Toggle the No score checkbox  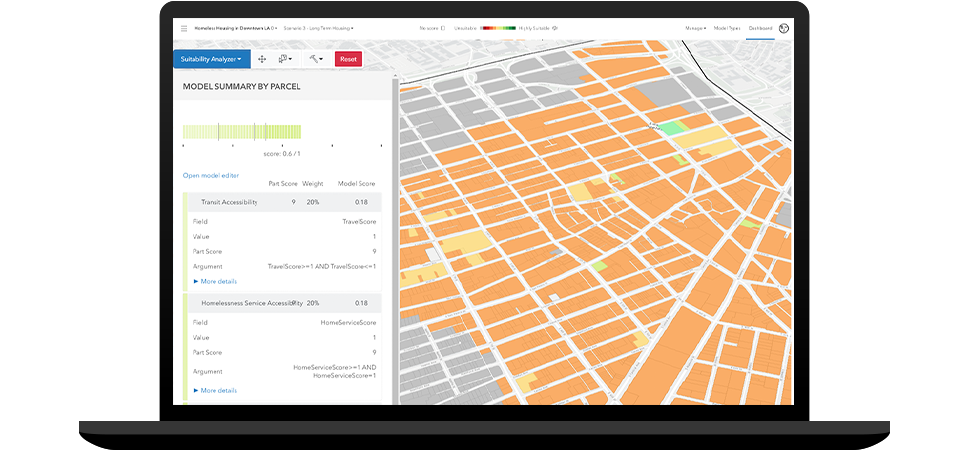[442, 28]
